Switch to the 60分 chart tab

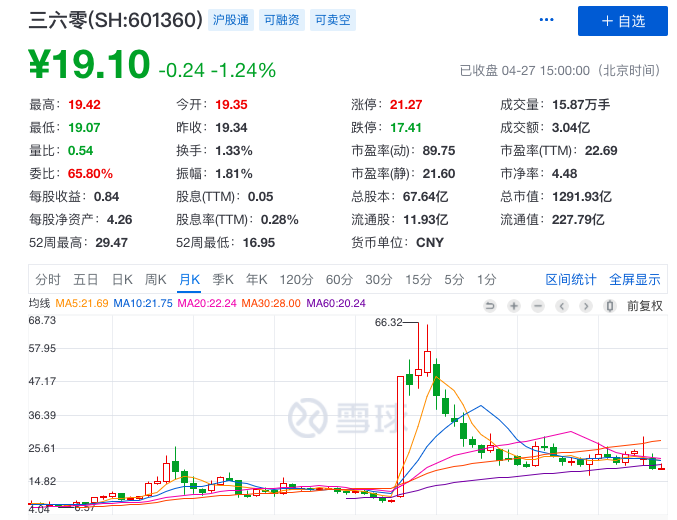pyautogui.click(x=339, y=279)
